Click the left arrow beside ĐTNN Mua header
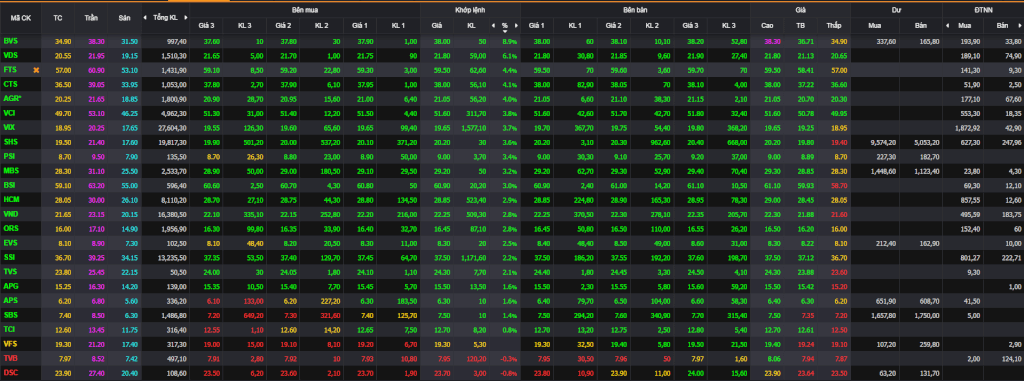Image resolution: width=1024 pixels, height=381 pixels. coord(947,25)
